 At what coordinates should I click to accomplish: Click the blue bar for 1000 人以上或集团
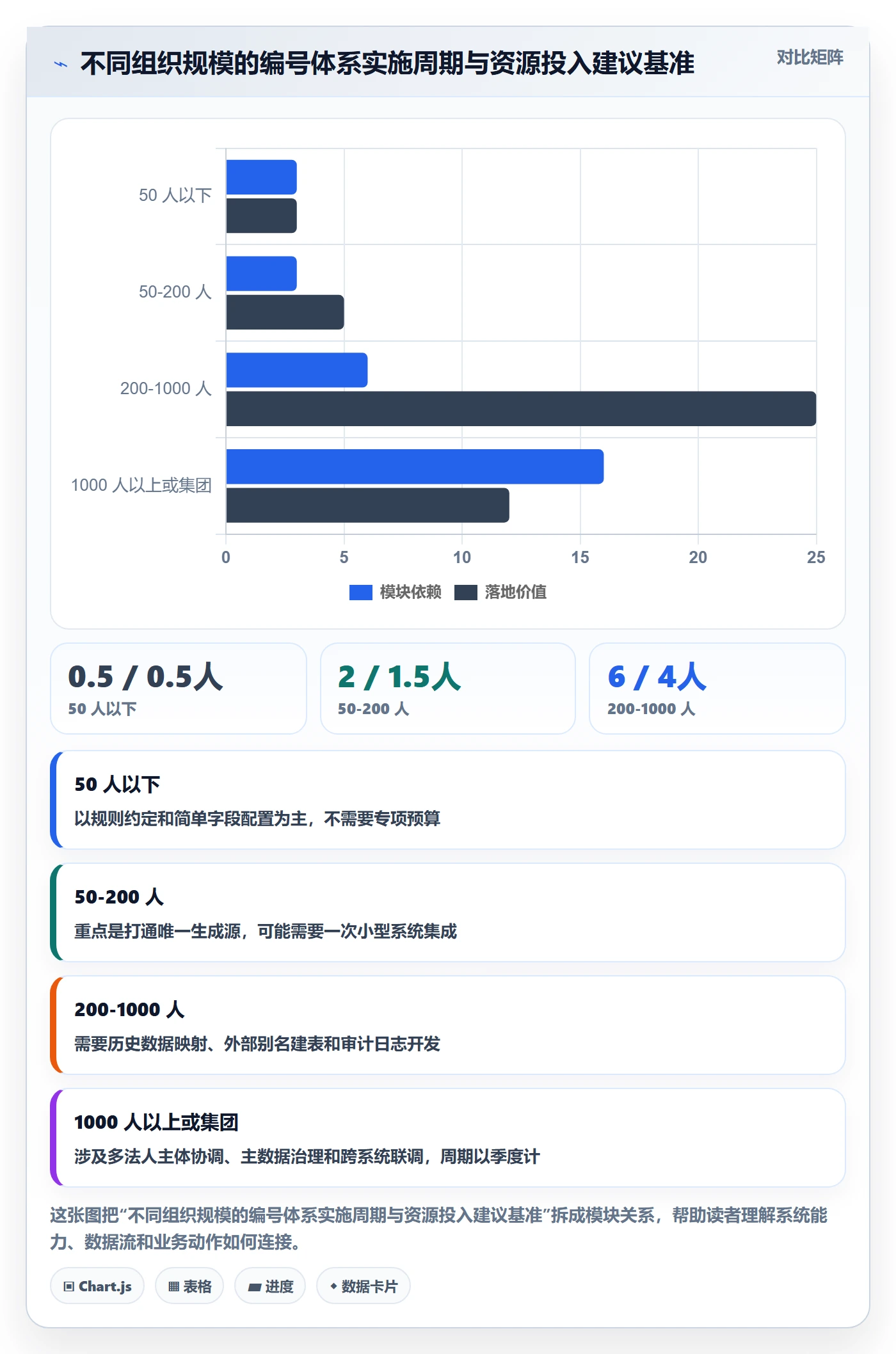click(x=415, y=466)
